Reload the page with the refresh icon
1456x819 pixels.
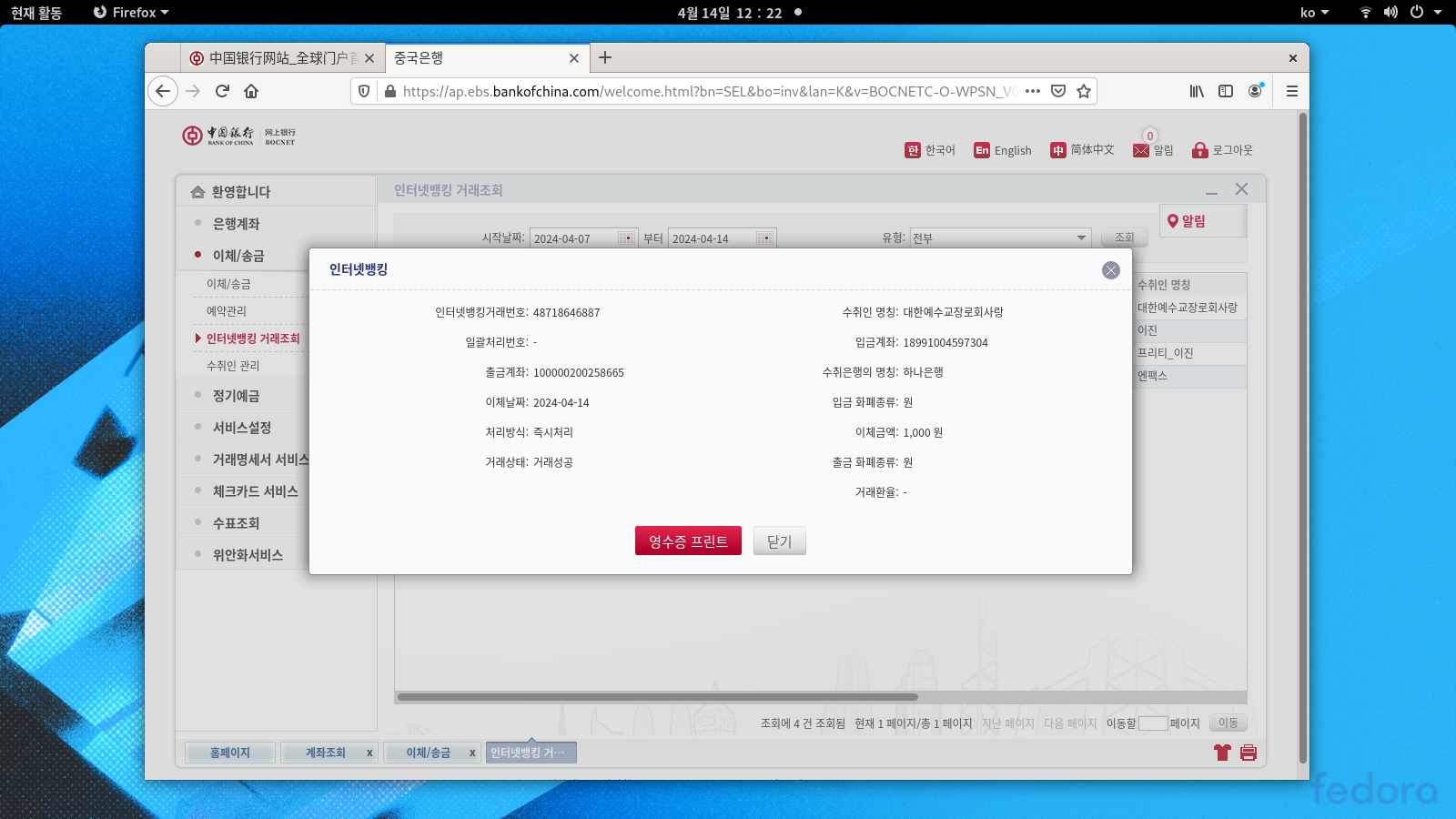pos(222,91)
